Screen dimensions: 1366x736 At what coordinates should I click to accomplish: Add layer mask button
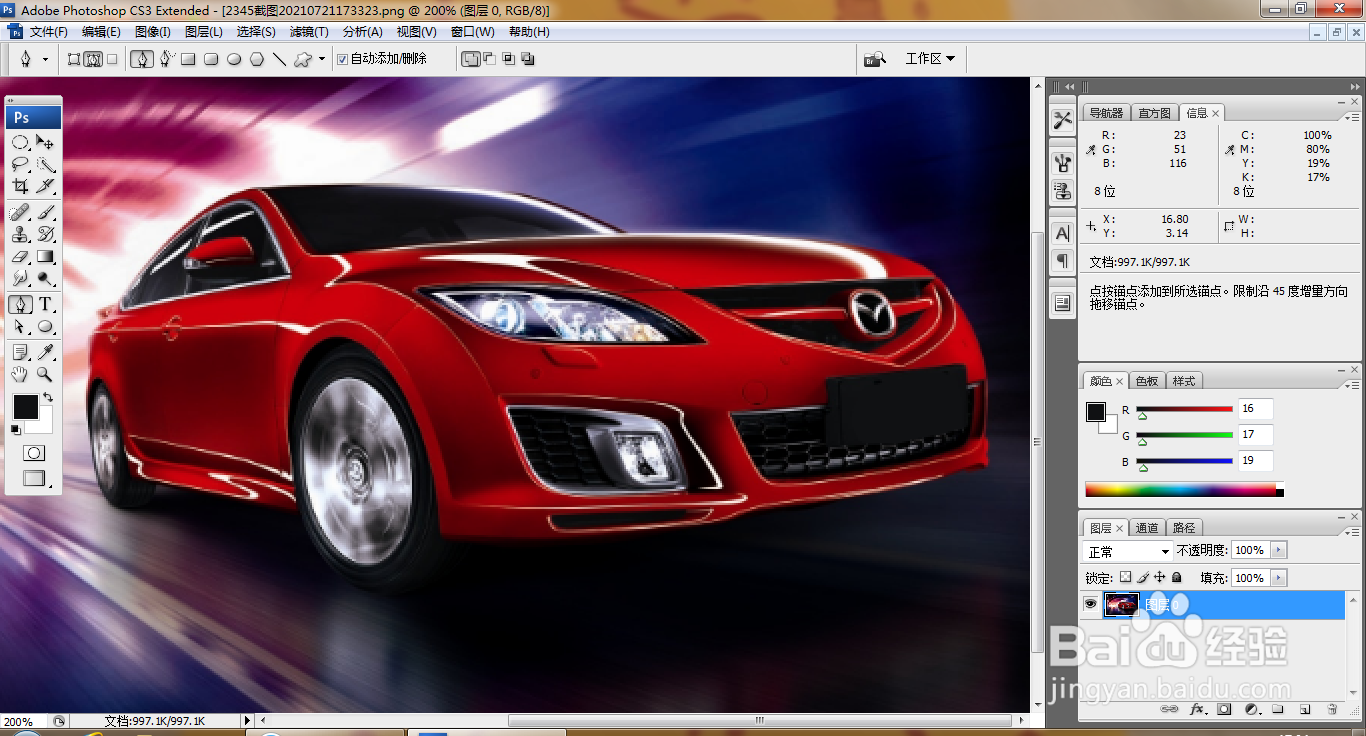point(1224,709)
